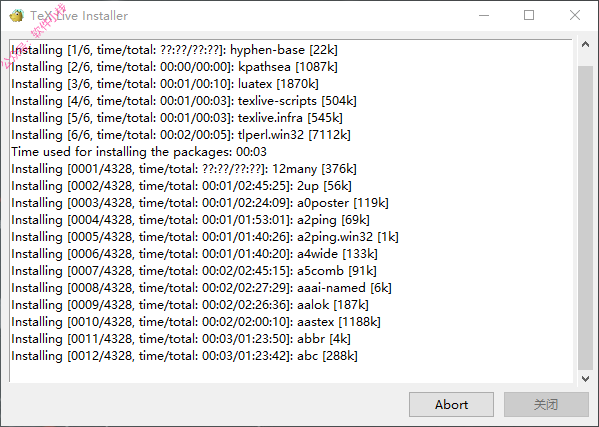The image size is (599, 427).
Task: Click the TeX Live Installer title text
Action: pos(79,16)
